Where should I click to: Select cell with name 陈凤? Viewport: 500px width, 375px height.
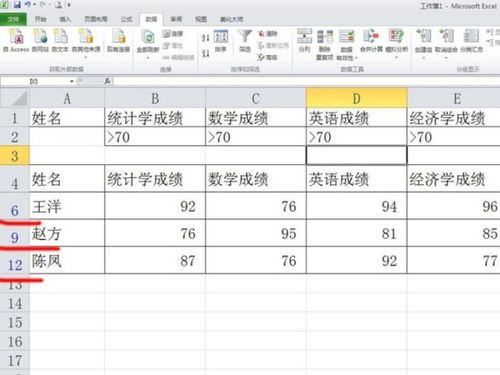67,261
